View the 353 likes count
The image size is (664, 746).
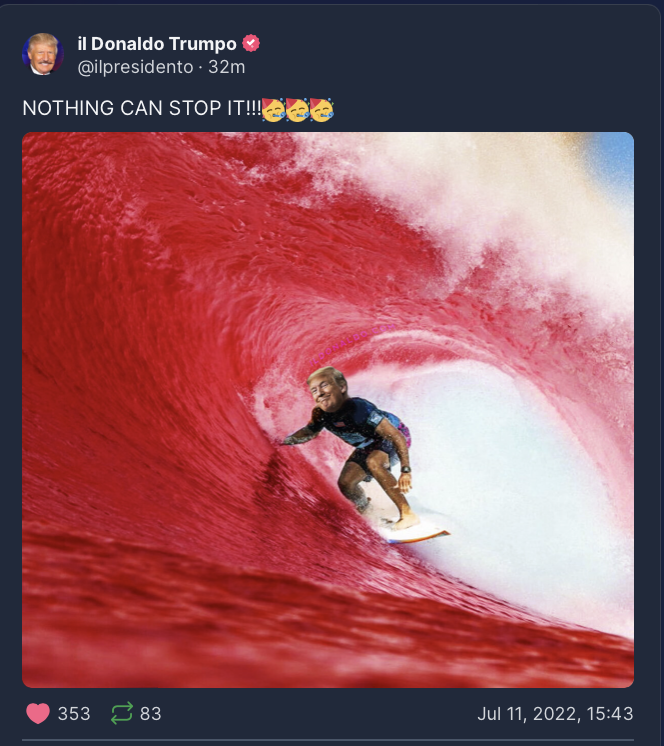(74, 714)
